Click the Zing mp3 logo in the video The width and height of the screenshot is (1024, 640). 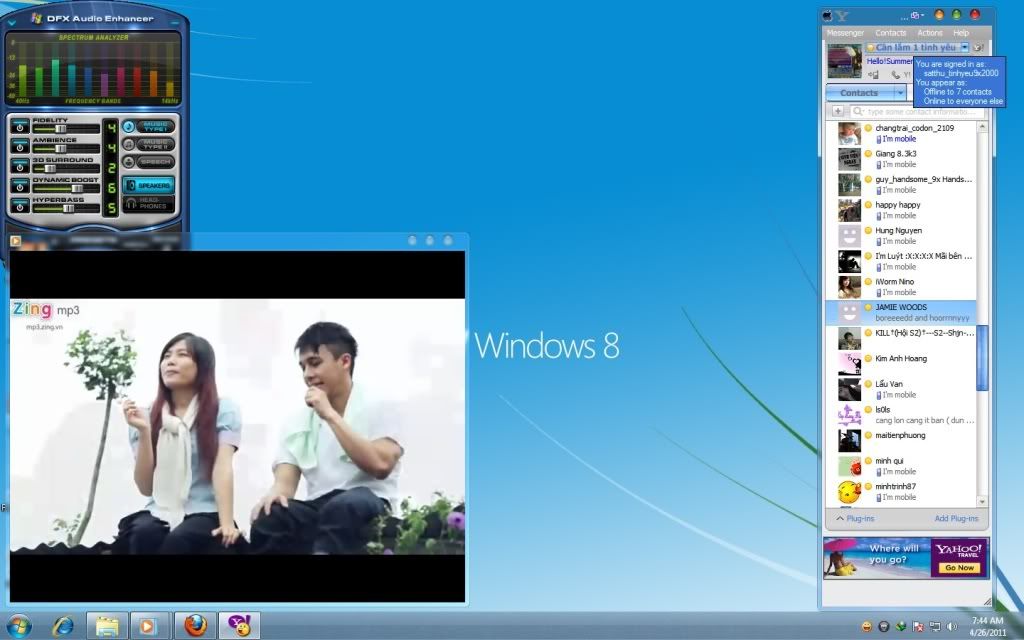pos(46,311)
